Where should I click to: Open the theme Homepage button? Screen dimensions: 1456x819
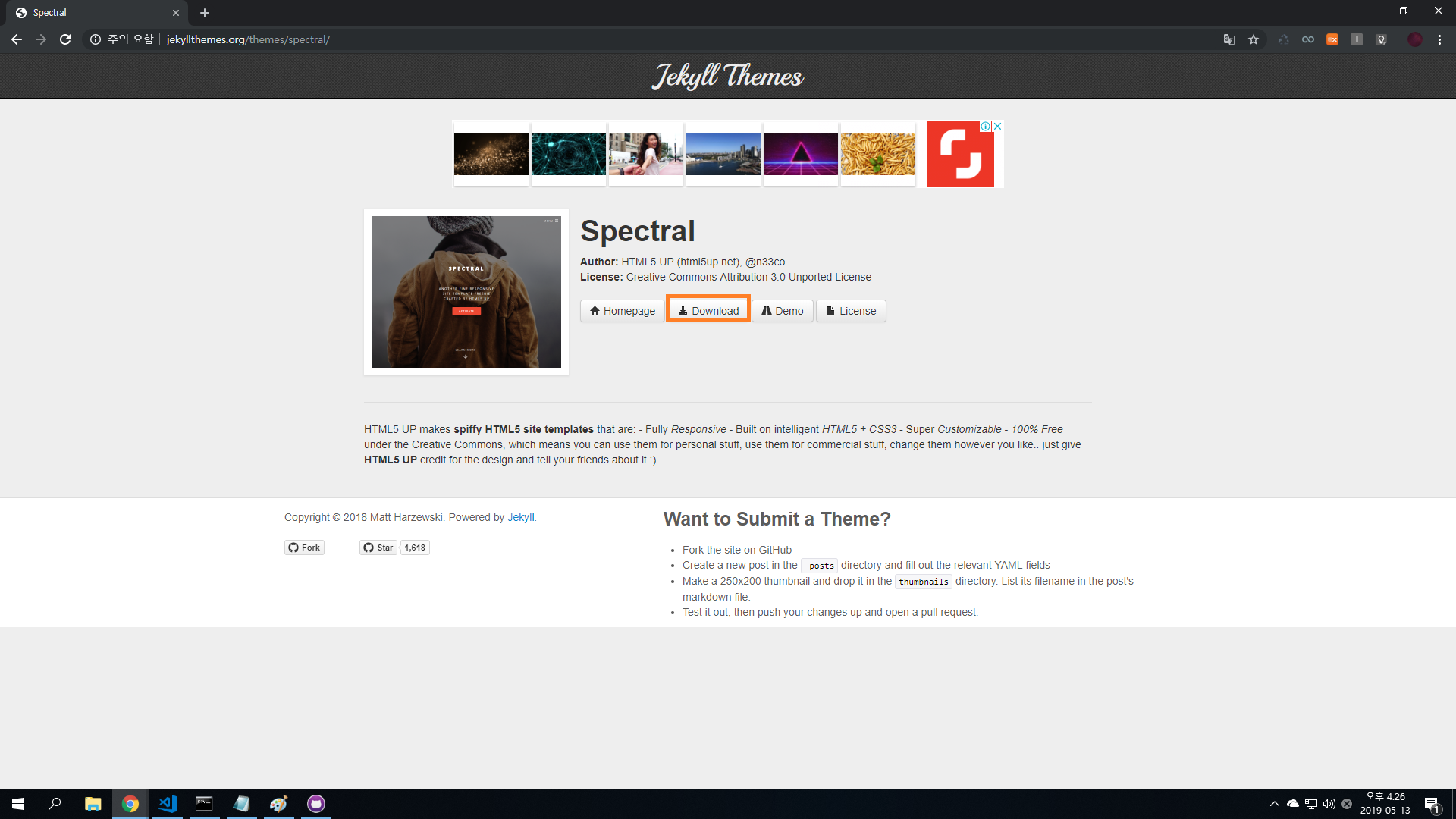(x=623, y=311)
